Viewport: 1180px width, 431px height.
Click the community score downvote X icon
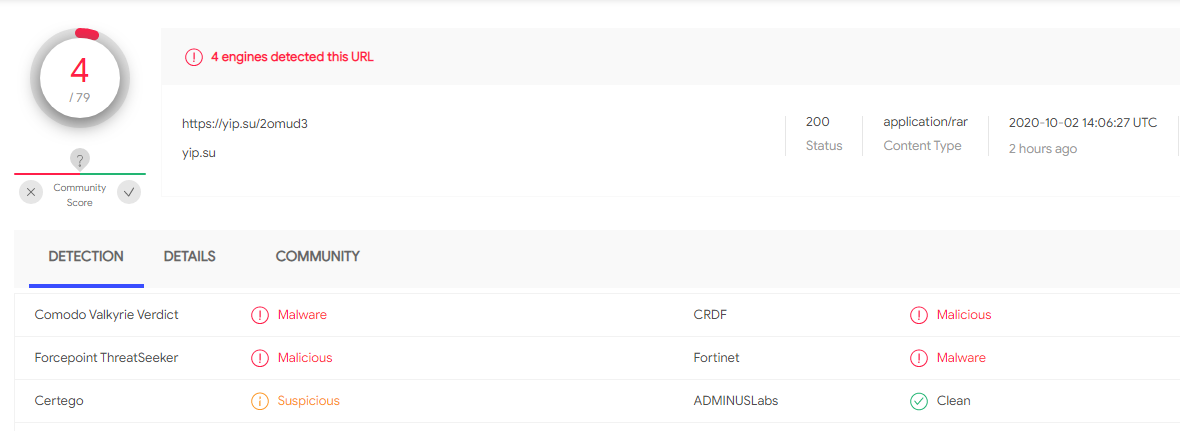tap(31, 193)
